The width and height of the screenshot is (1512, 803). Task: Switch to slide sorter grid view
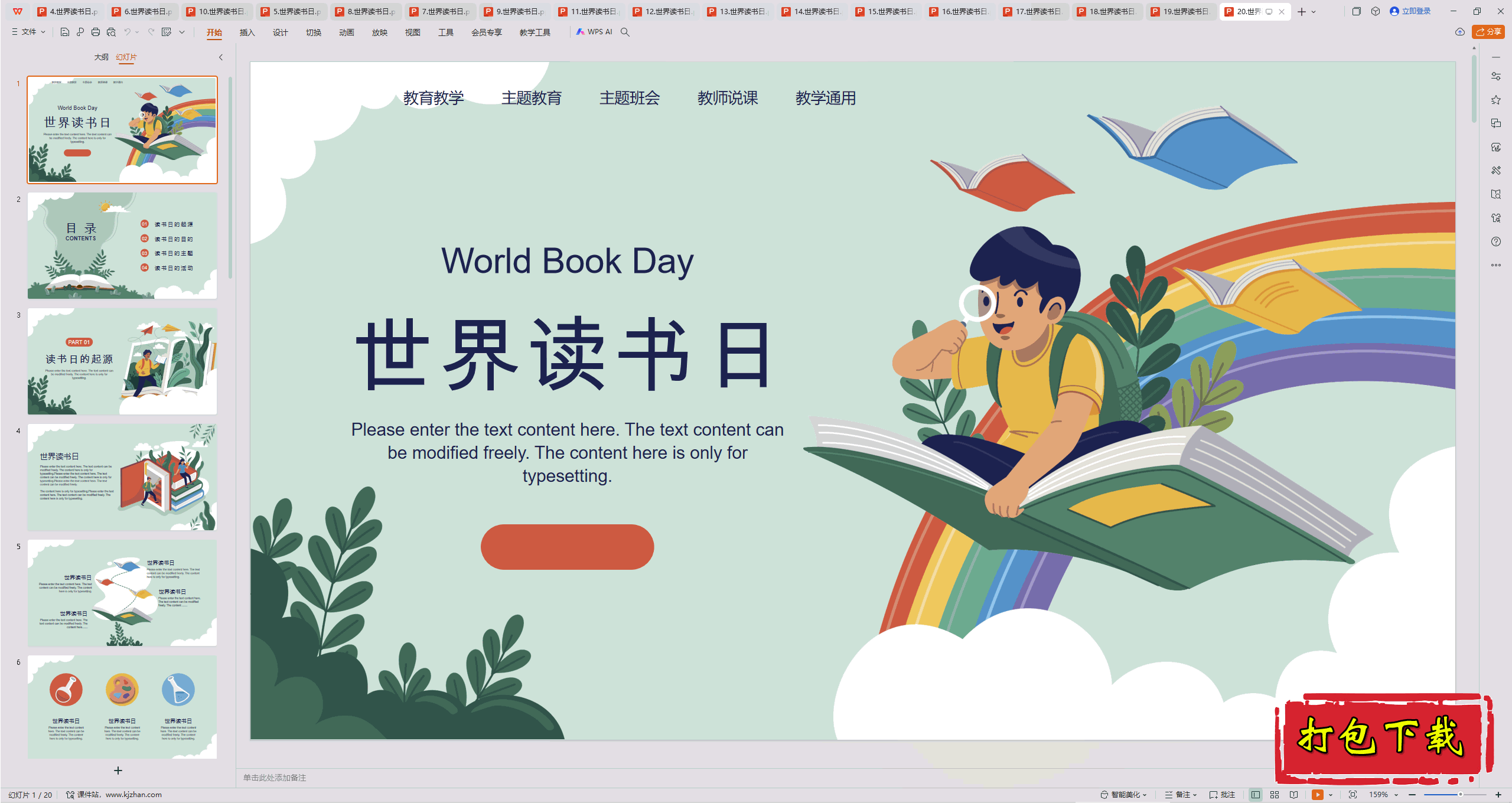tap(1275, 795)
